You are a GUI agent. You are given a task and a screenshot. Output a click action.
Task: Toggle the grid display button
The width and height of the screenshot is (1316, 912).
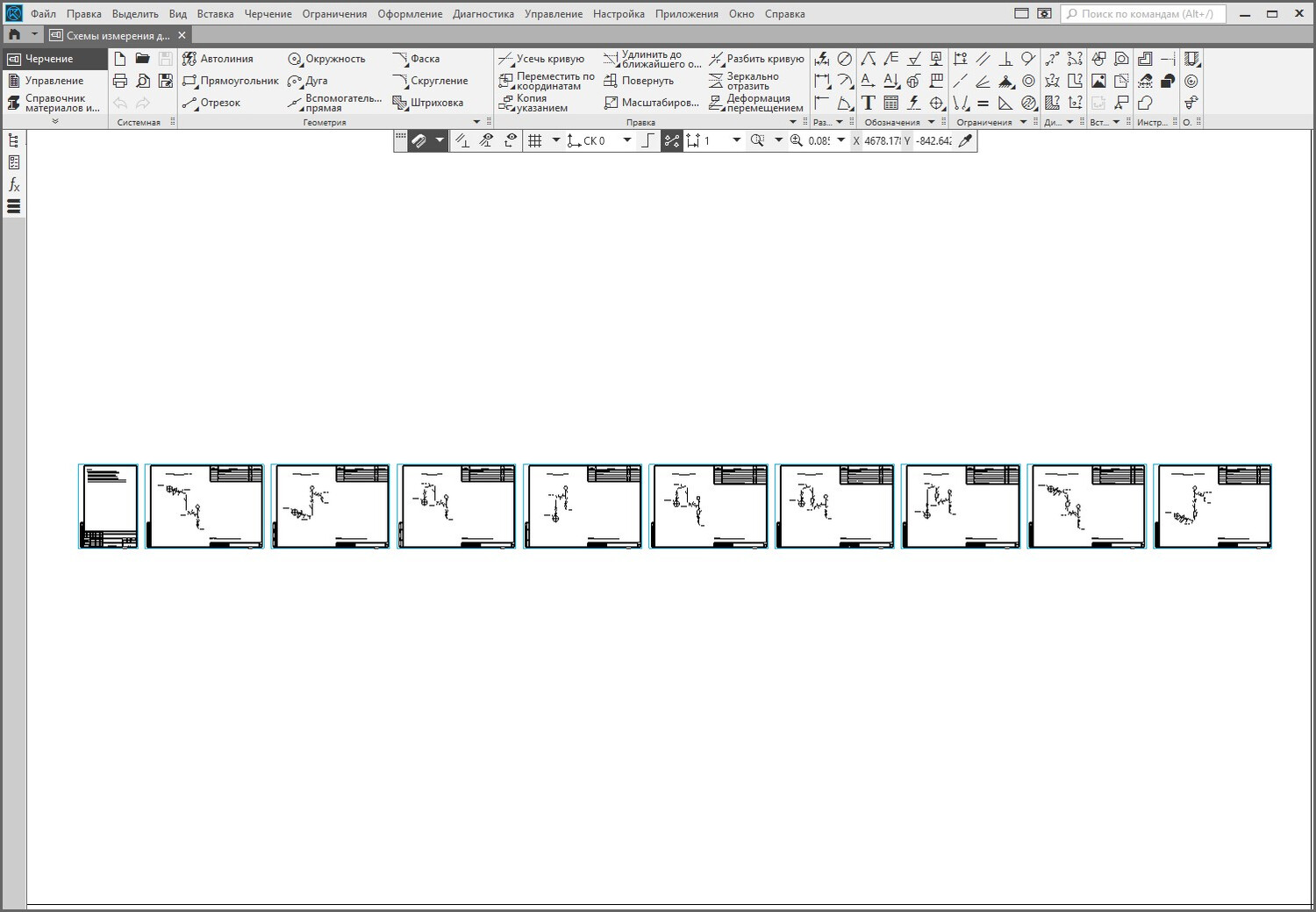click(x=534, y=140)
